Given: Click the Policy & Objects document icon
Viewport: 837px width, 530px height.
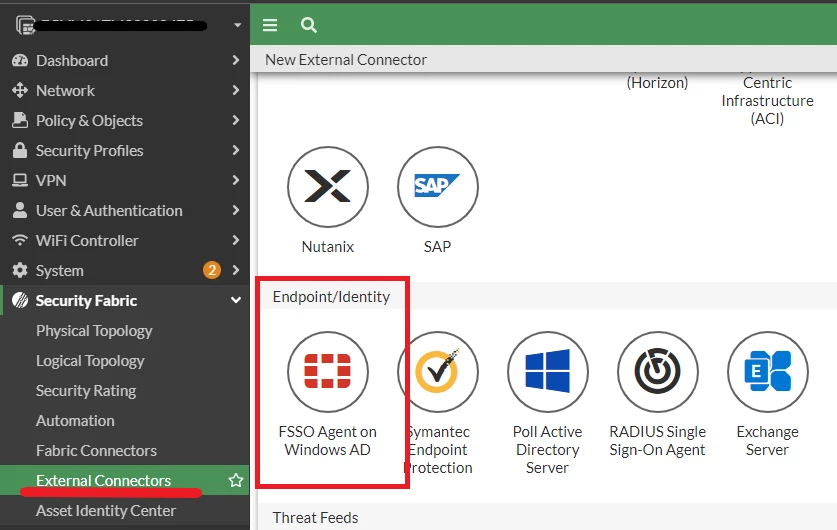Looking at the screenshot, I should pos(20,120).
